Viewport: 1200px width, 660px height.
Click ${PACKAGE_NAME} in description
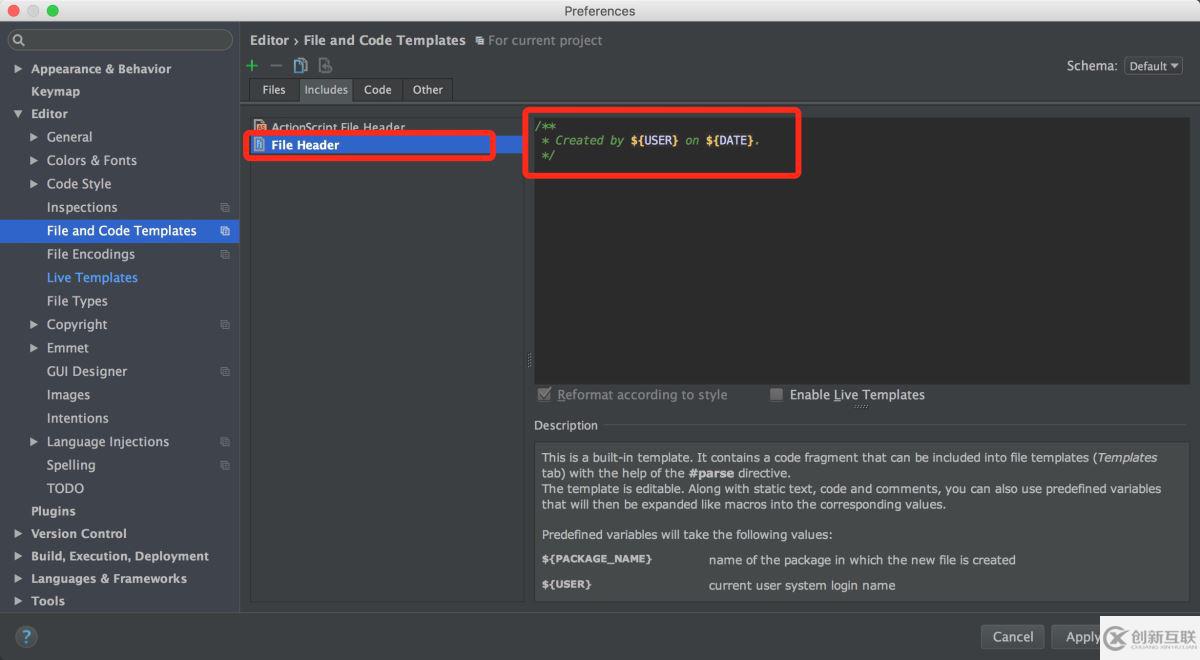point(596,560)
